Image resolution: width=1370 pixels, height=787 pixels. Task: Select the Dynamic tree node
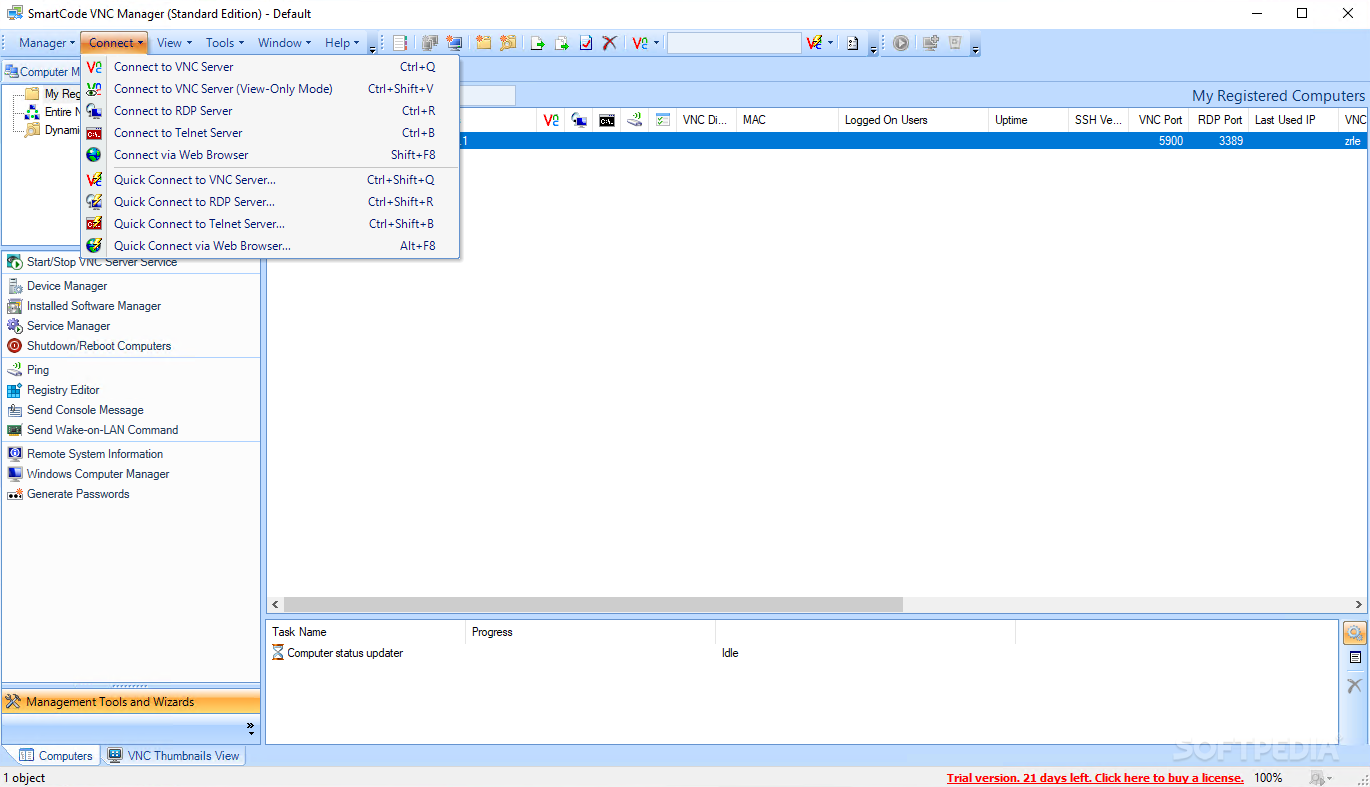pyautogui.click(x=61, y=130)
